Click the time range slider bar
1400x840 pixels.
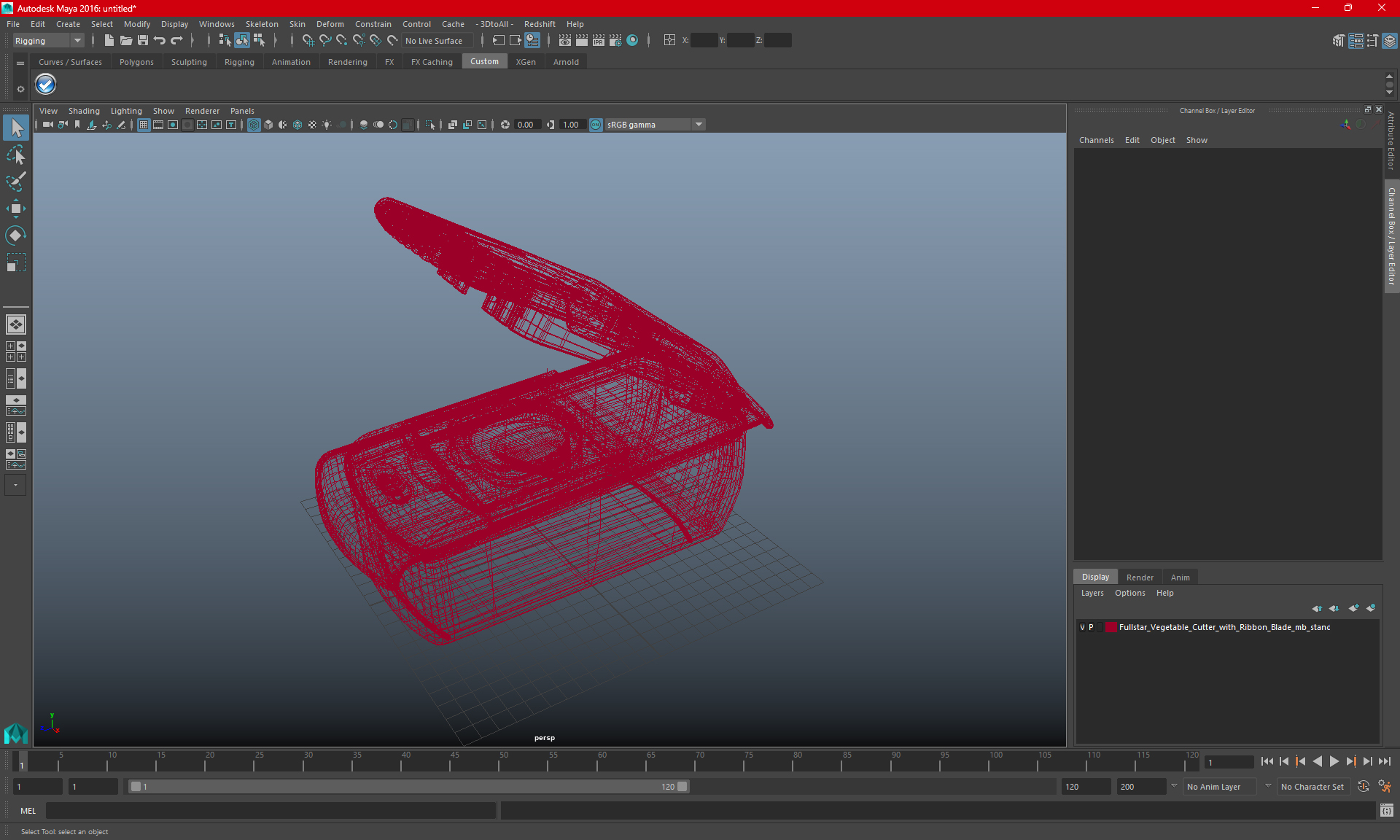408,787
